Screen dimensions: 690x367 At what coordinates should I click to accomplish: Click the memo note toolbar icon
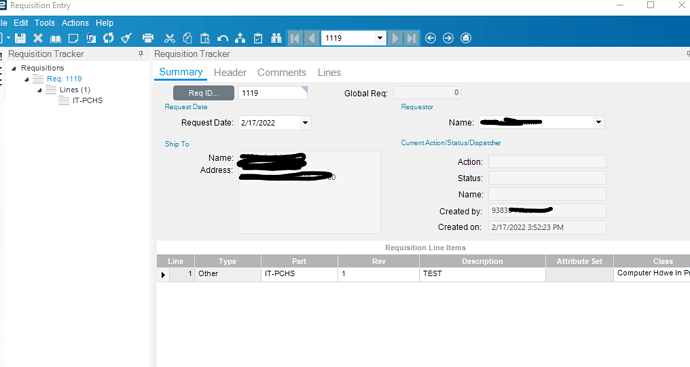pos(73,38)
